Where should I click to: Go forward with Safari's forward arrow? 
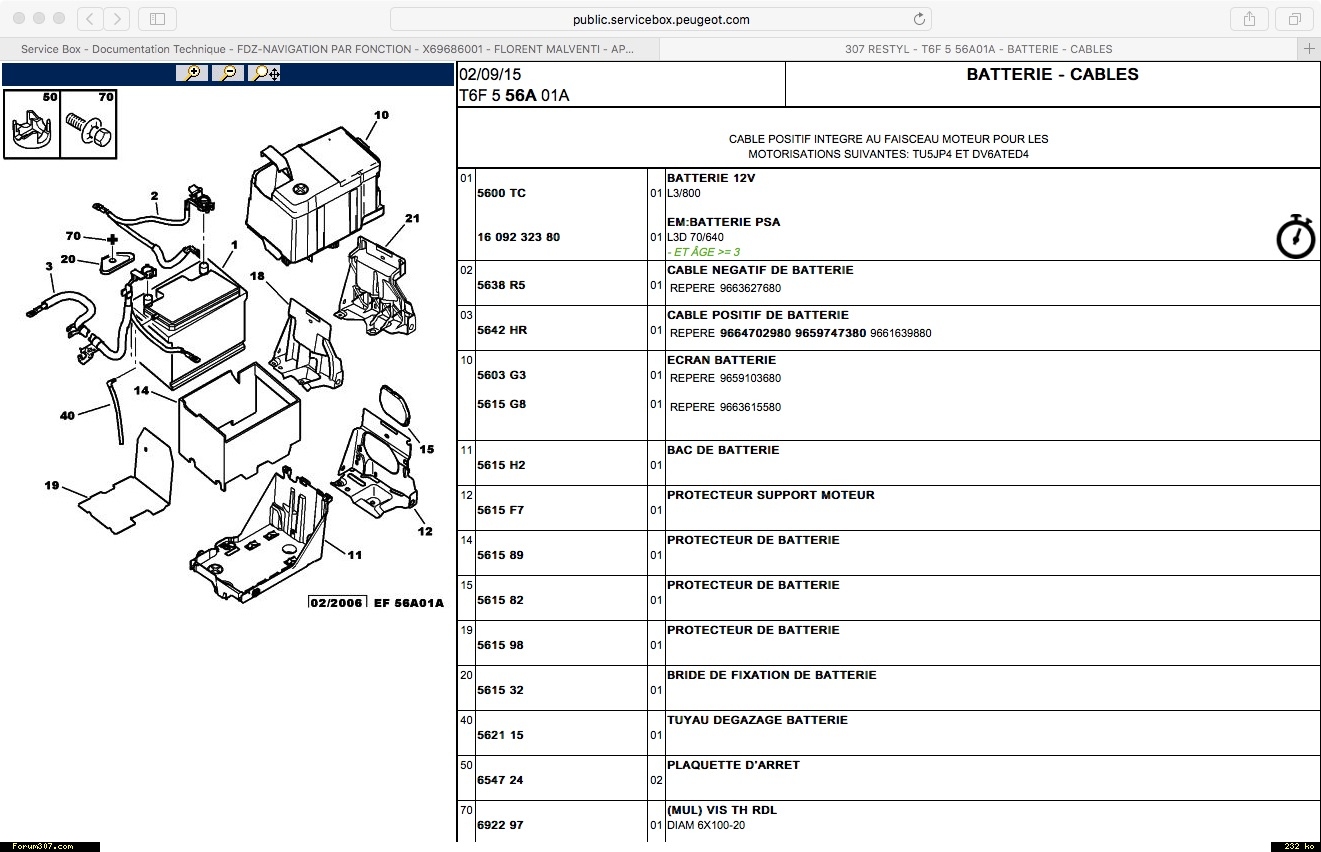(117, 18)
